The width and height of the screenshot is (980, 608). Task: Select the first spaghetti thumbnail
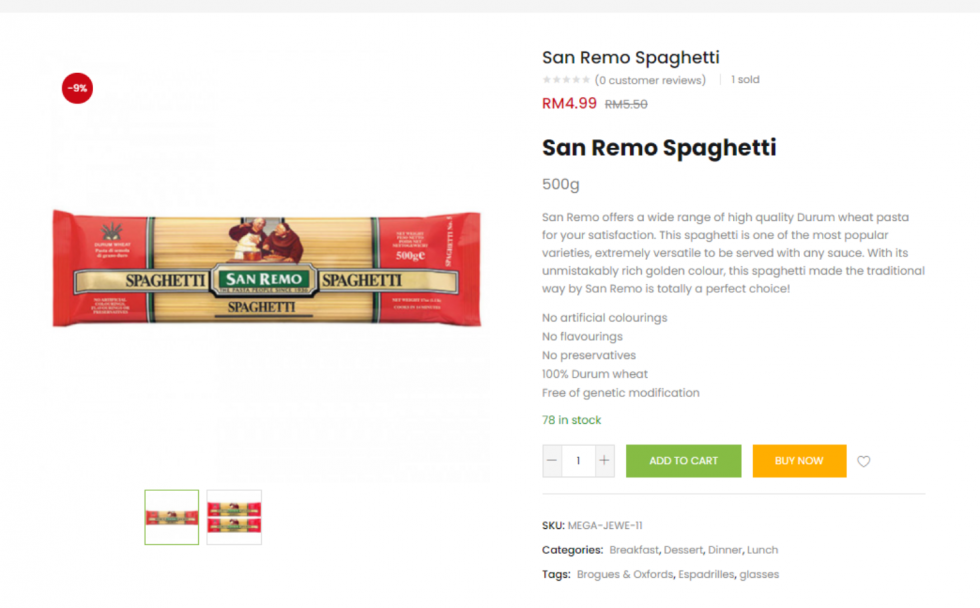pyautogui.click(x=172, y=517)
